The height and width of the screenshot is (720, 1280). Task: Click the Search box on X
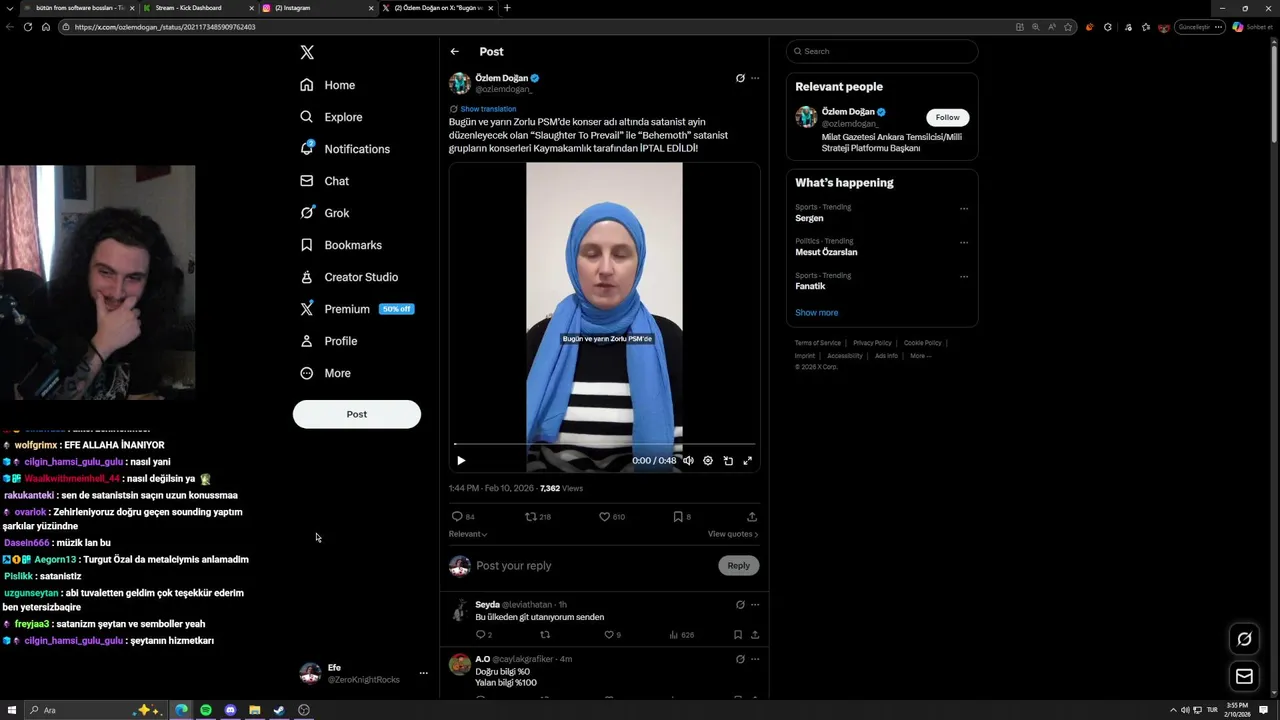pos(882,51)
